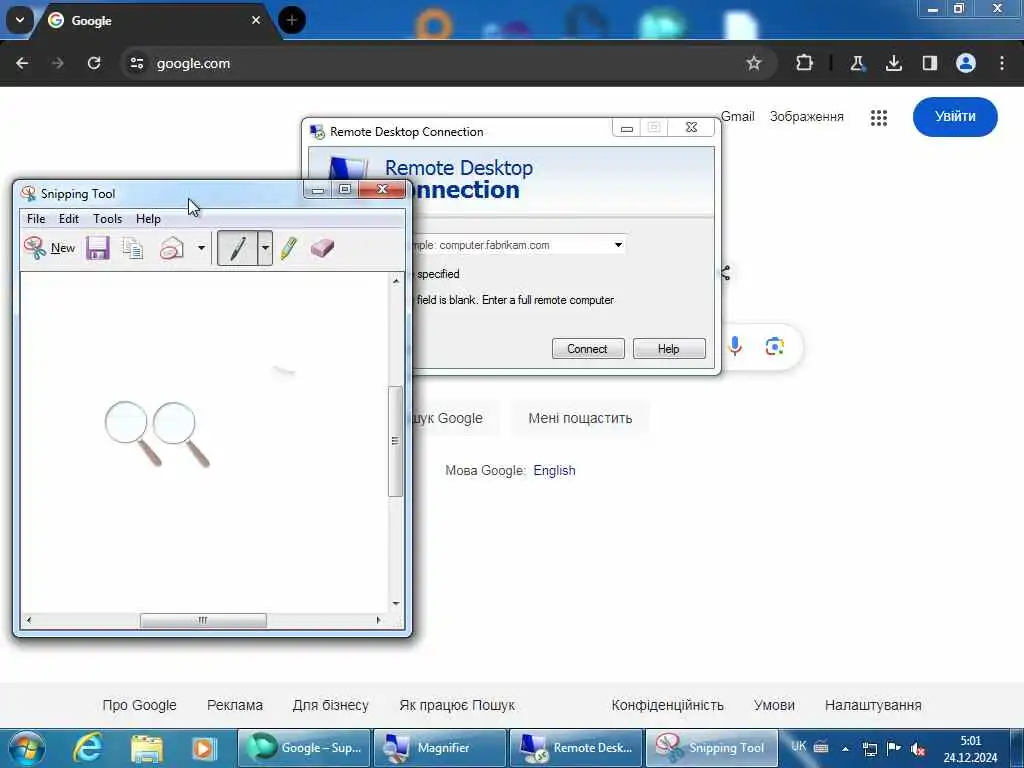Open Зображення (Images) link on Google

(x=807, y=116)
